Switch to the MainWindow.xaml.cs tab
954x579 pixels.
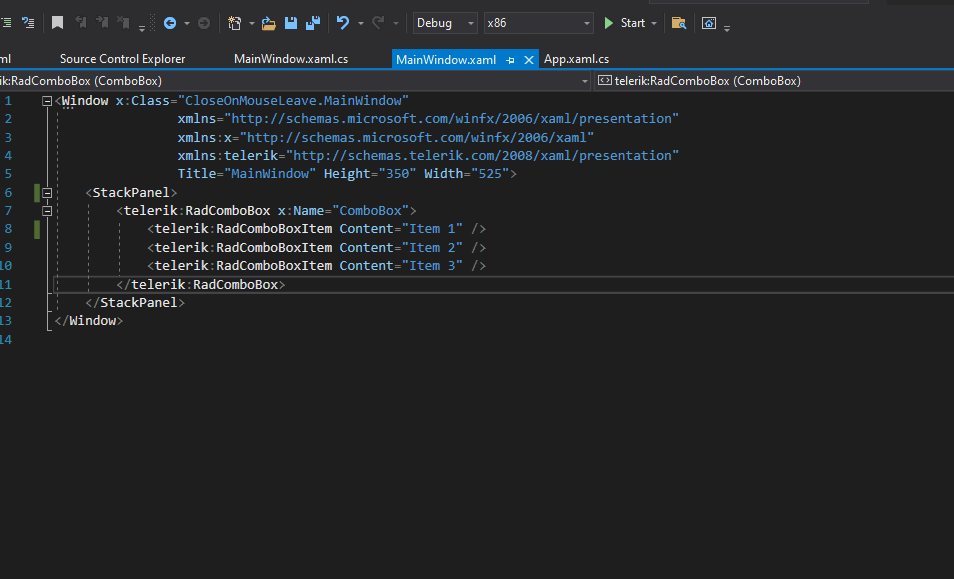point(291,59)
